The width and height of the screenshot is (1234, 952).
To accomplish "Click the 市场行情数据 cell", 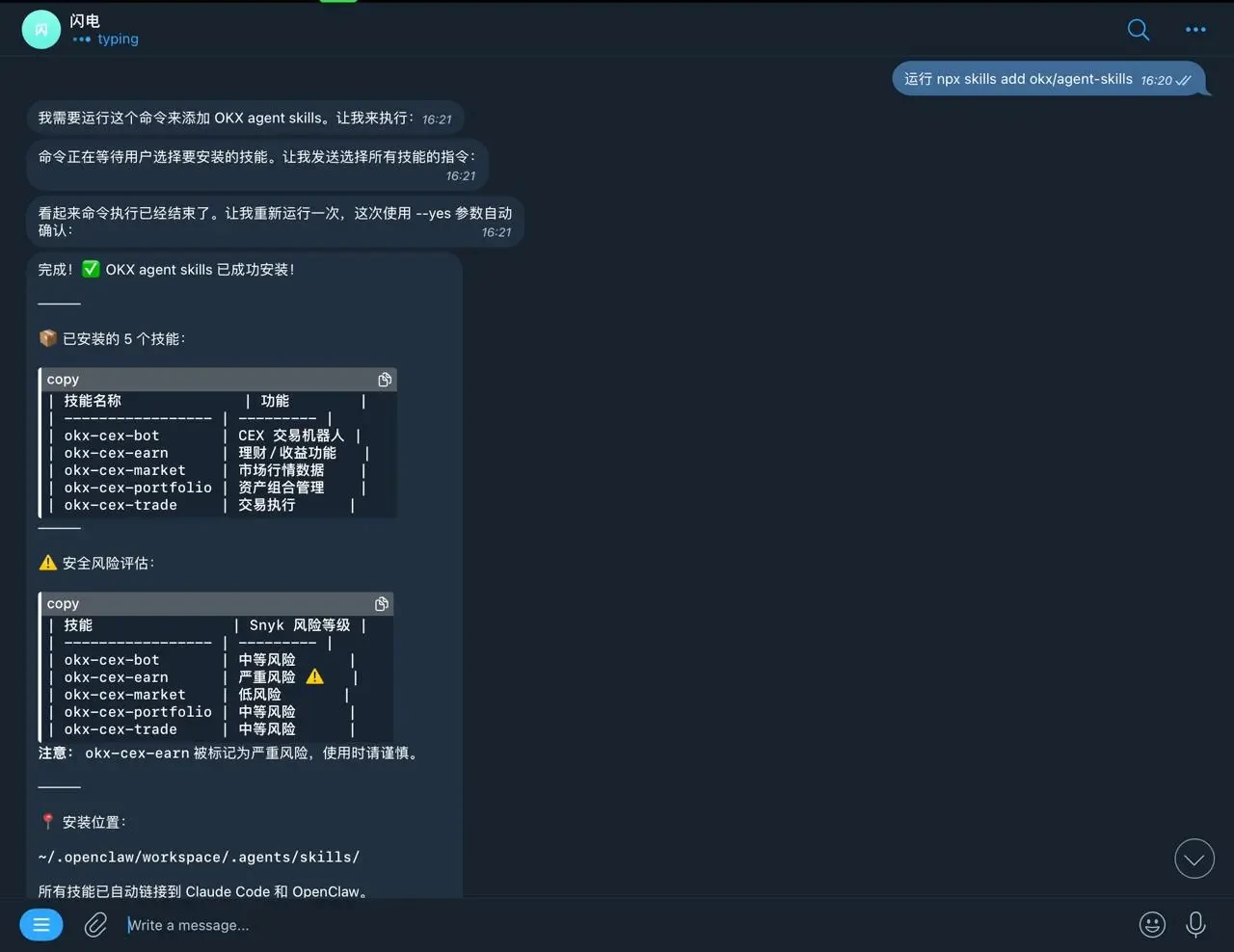I will pyautogui.click(x=281, y=470).
